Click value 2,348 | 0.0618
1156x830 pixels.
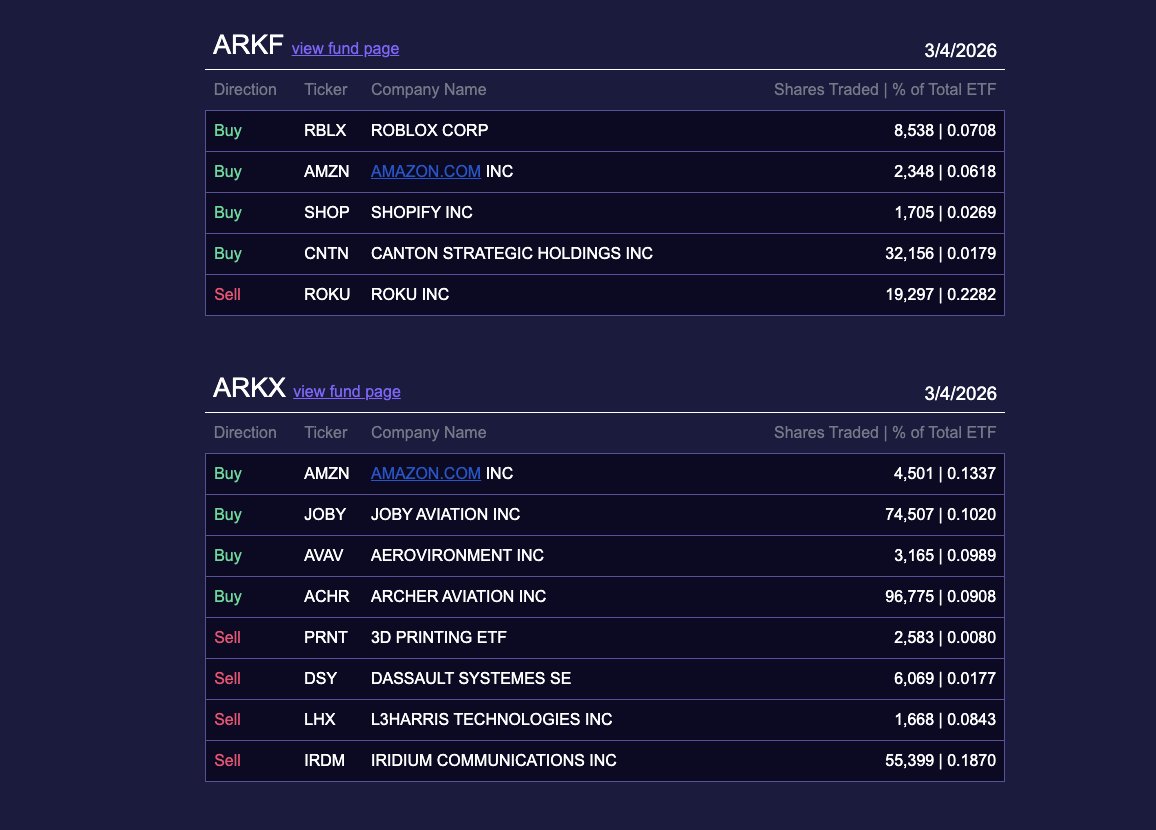click(x=944, y=171)
